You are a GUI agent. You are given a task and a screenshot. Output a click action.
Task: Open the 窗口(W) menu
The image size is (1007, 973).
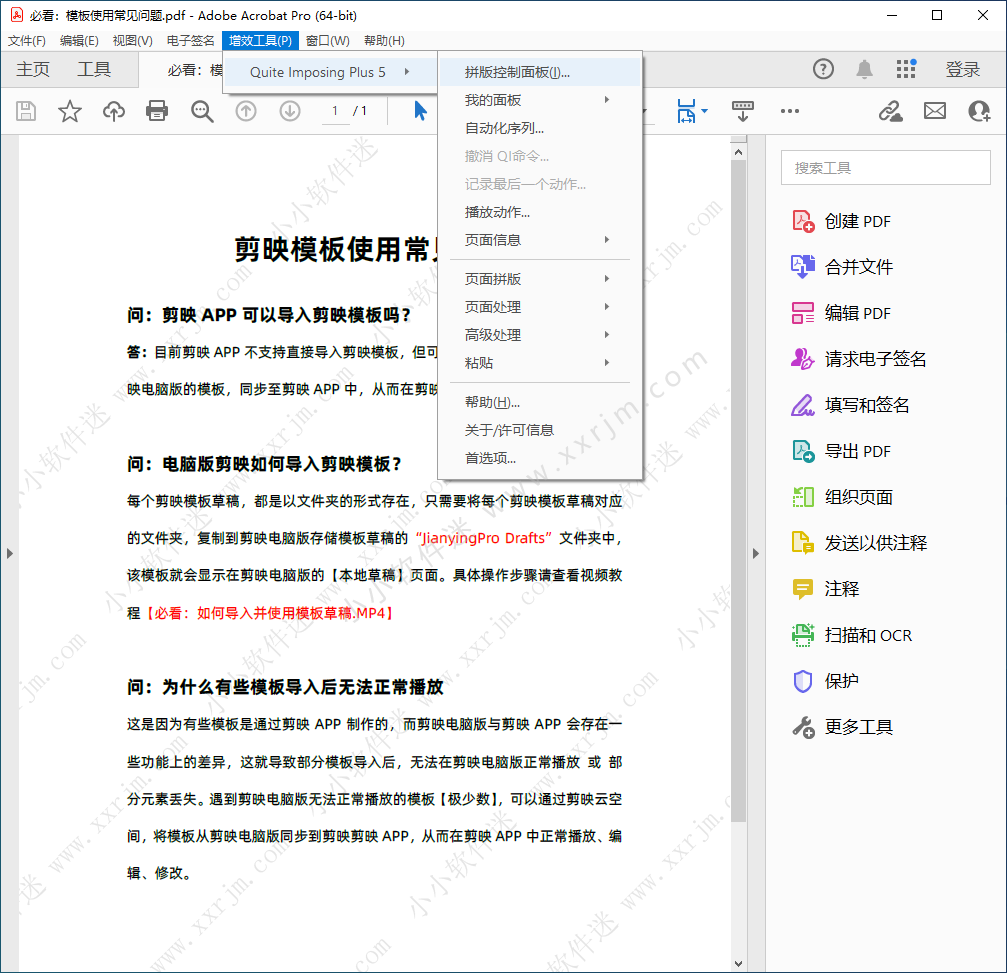click(x=327, y=41)
